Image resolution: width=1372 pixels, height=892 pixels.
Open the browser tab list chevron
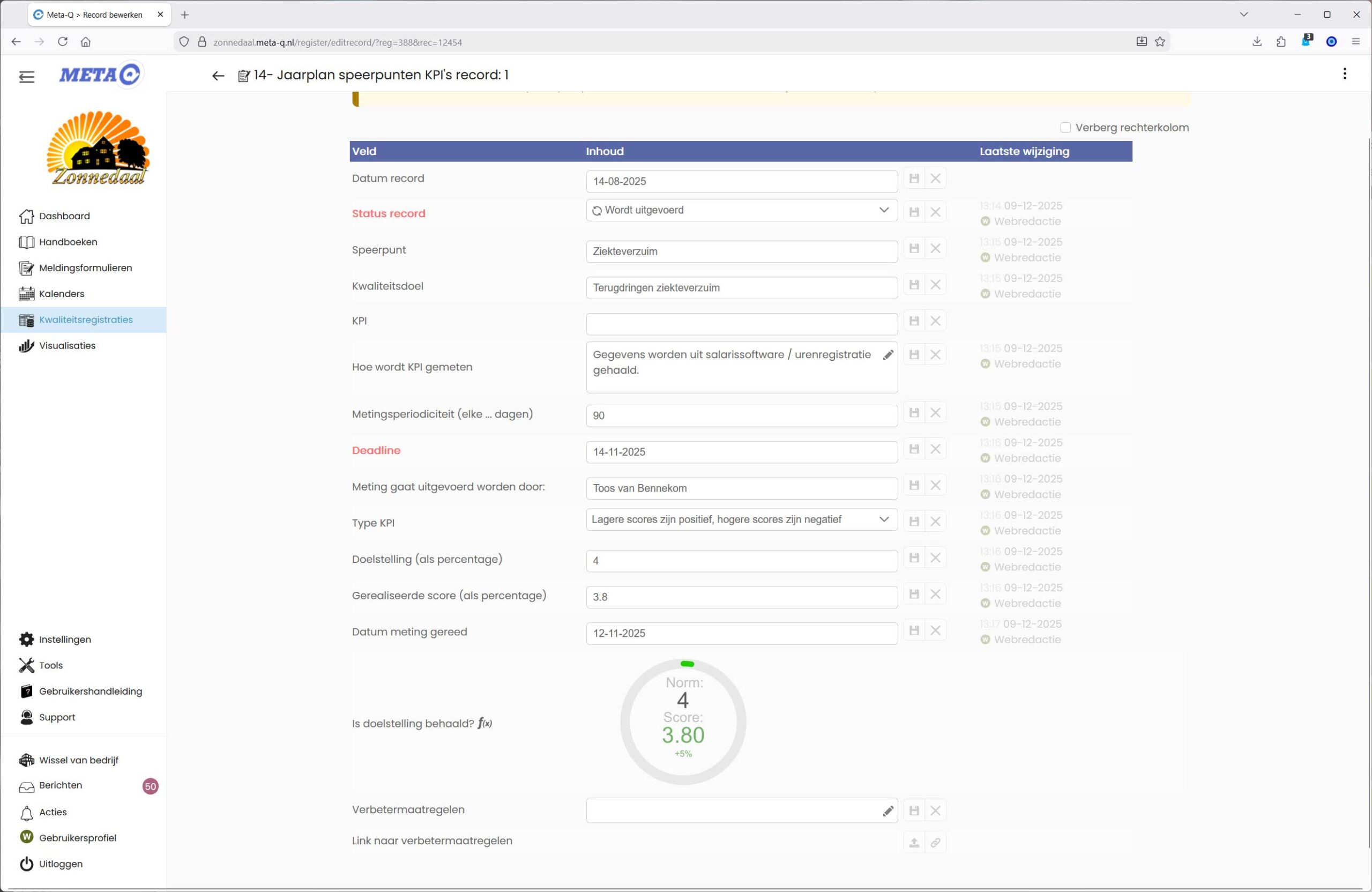coord(1243,14)
